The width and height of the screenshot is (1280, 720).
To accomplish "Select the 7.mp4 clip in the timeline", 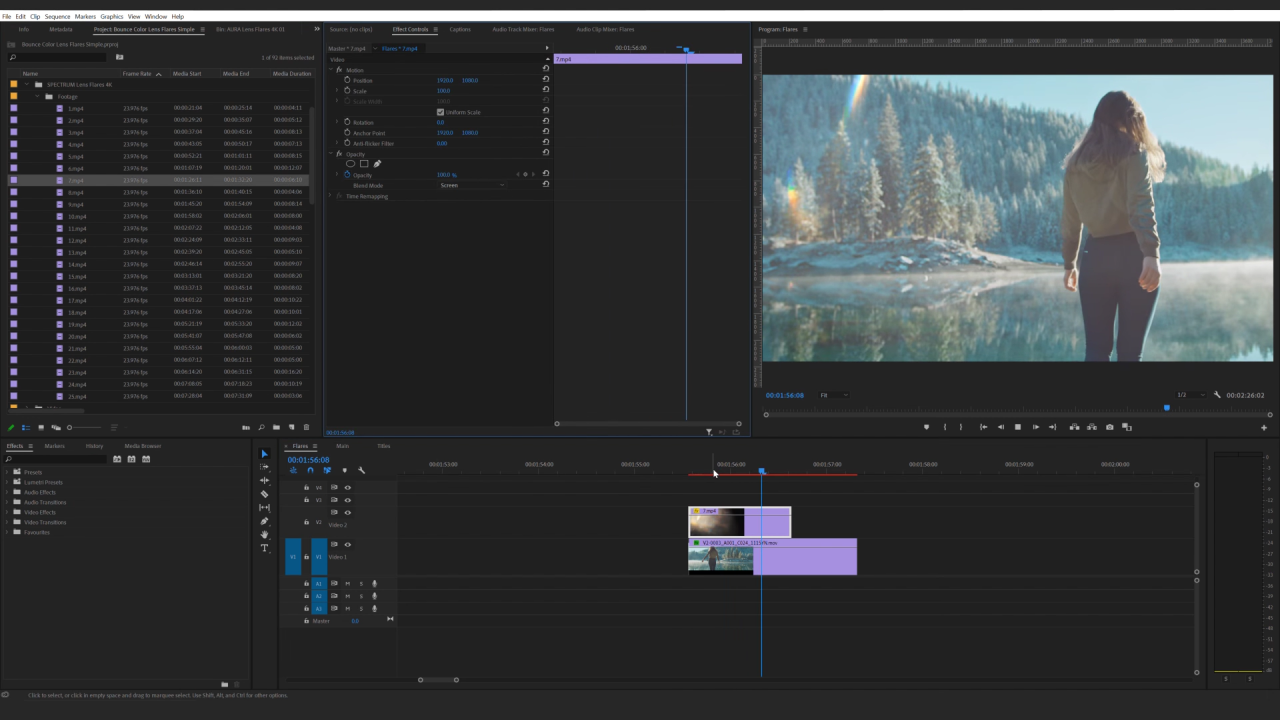I will tap(740, 520).
